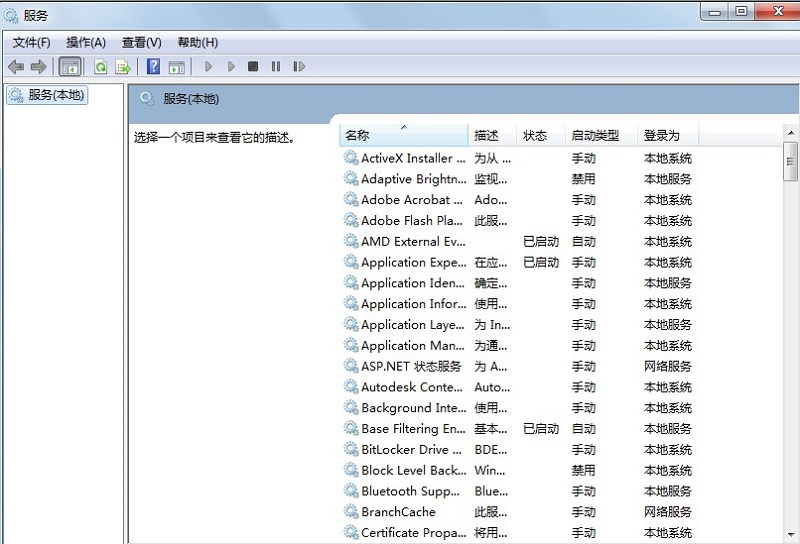800x544 pixels.
Task: Select the Background Intelligent Transfer service
Action: (x=518, y=408)
